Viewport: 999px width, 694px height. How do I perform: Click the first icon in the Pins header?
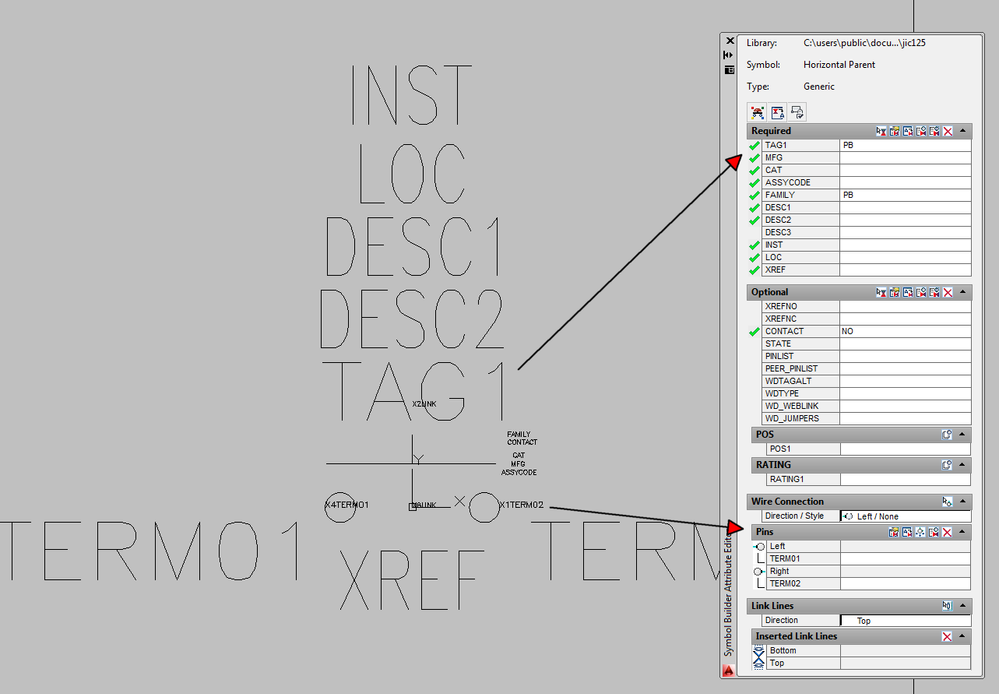click(x=894, y=532)
